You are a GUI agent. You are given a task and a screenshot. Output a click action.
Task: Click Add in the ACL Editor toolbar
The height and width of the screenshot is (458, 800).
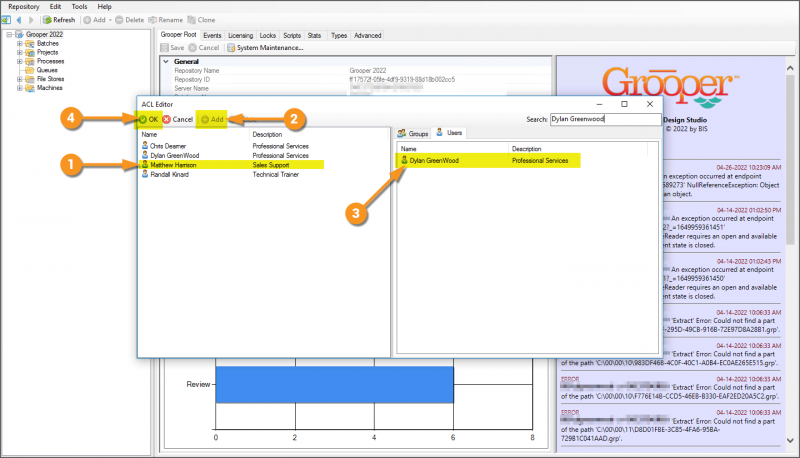[212, 119]
